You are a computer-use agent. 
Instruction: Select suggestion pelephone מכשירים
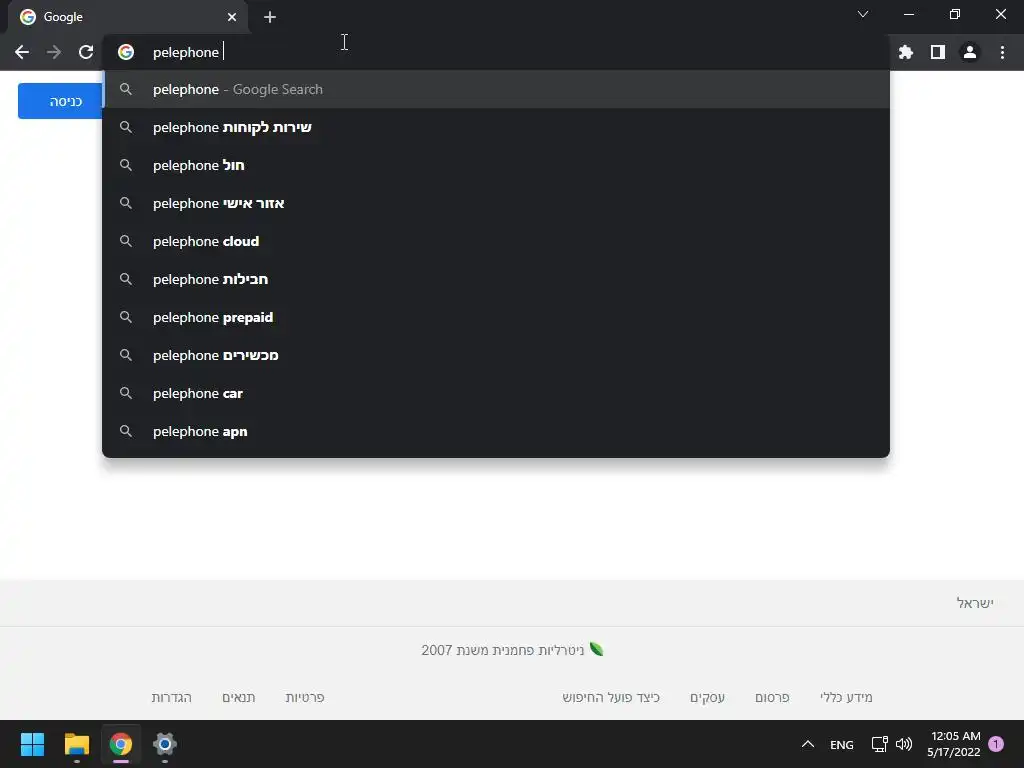[496, 355]
